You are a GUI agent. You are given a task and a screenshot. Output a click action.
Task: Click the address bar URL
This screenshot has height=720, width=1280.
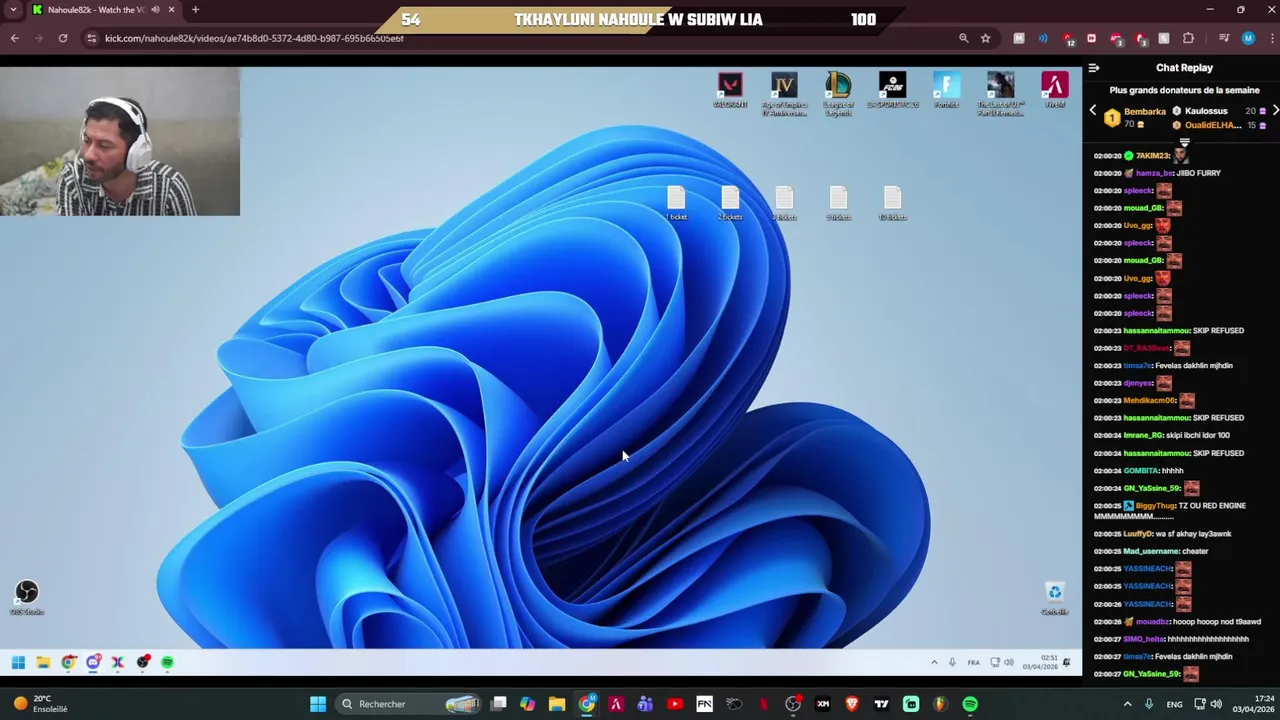[x=254, y=38]
